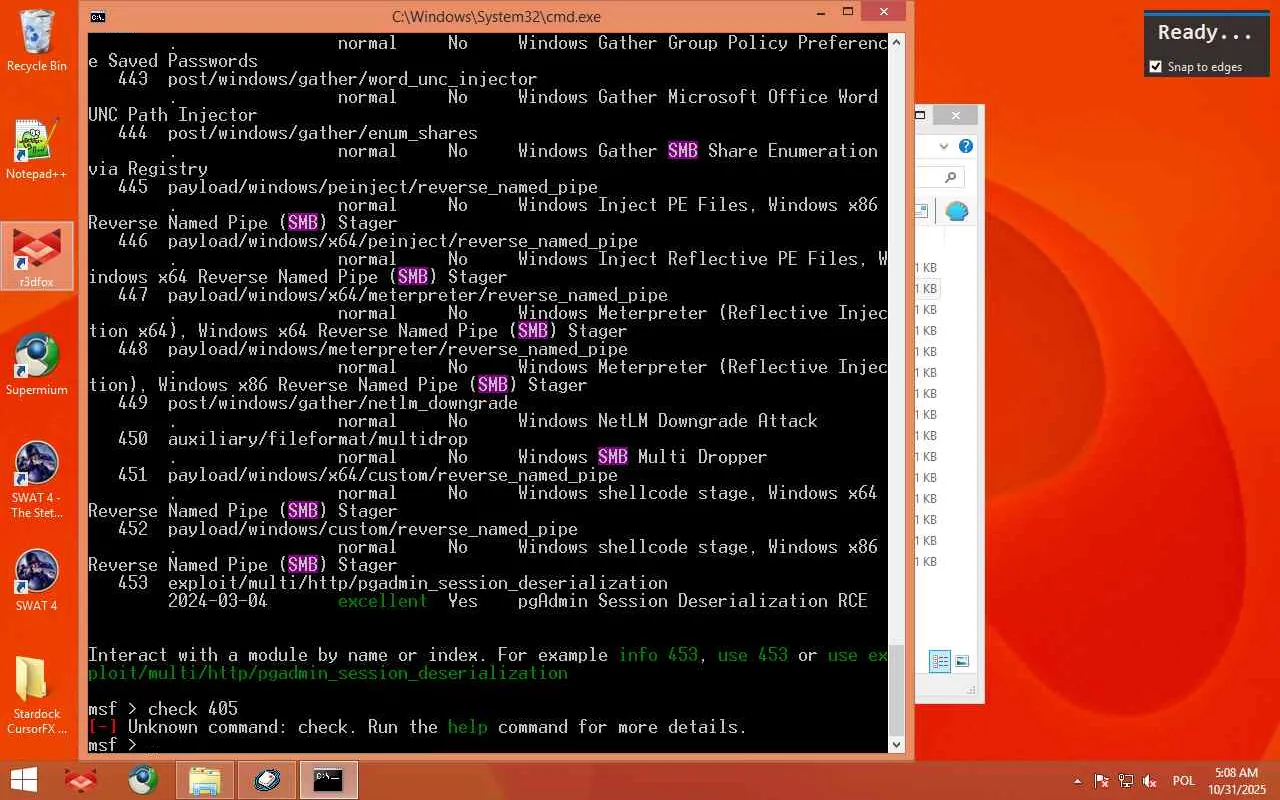Viewport: 1280px width, 800px height.
Task: Click the Ready... status widget
Action: click(1205, 32)
